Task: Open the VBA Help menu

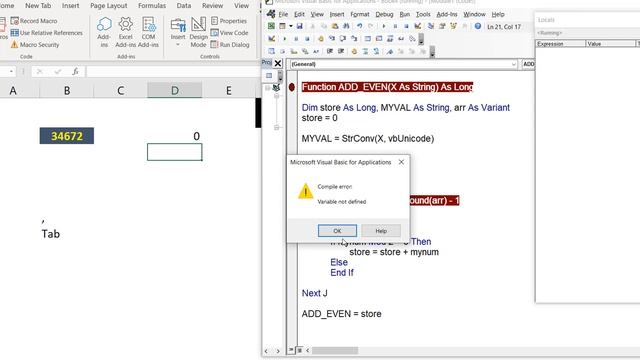Action: coord(498,14)
